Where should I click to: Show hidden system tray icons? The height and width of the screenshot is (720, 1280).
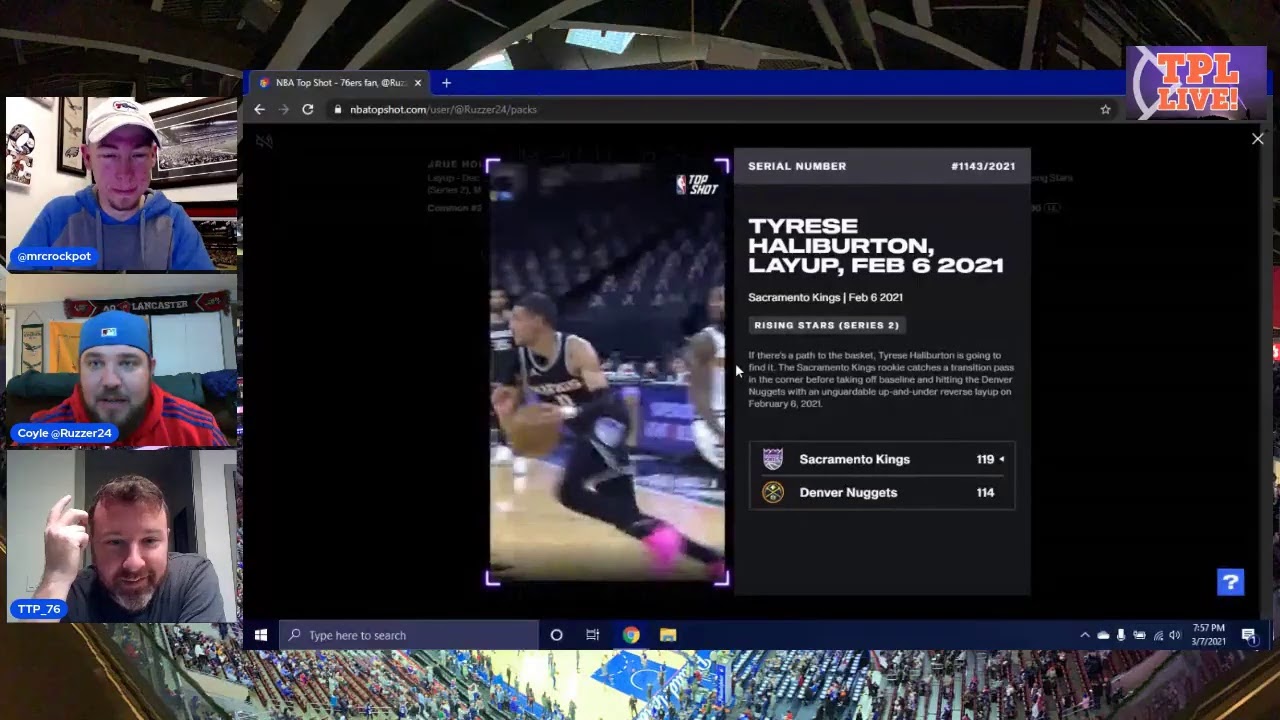point(1085,635)
